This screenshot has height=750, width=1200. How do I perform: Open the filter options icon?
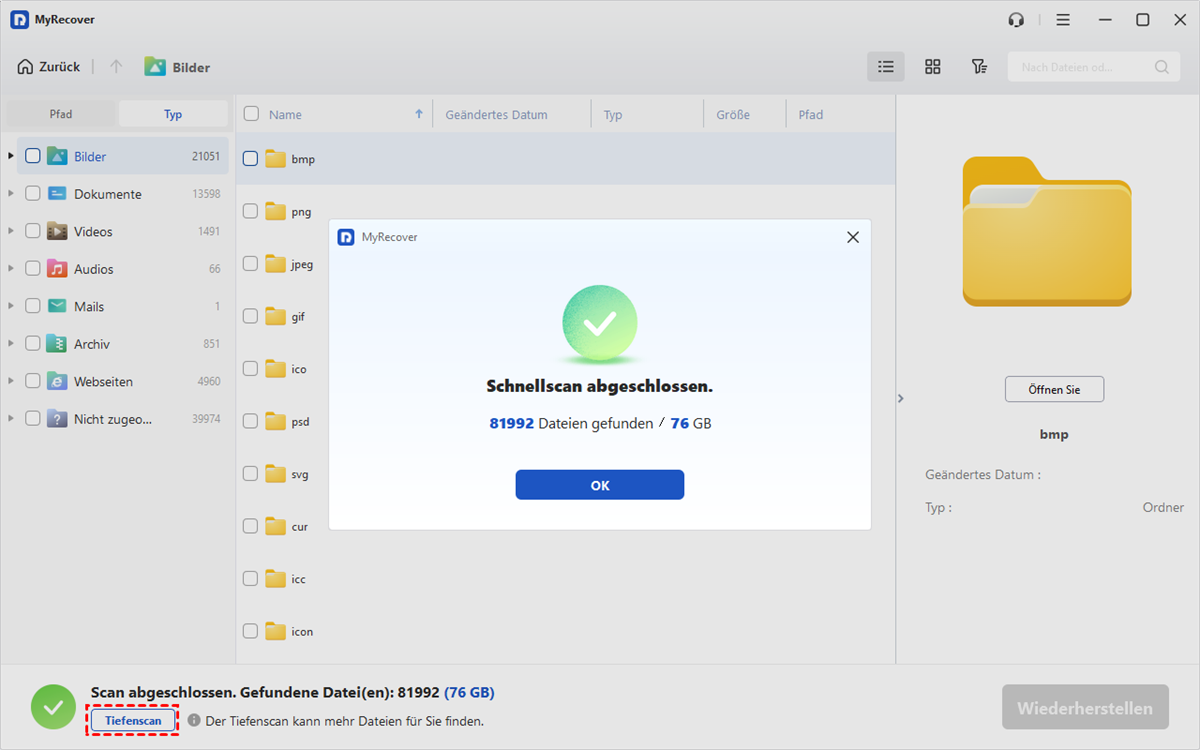pyautogui.click(x=979, y=67)
